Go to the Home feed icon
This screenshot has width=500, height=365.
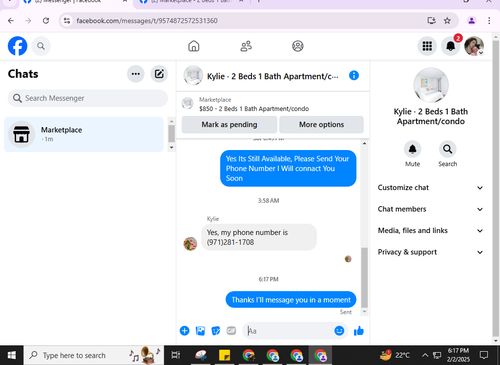194,46
